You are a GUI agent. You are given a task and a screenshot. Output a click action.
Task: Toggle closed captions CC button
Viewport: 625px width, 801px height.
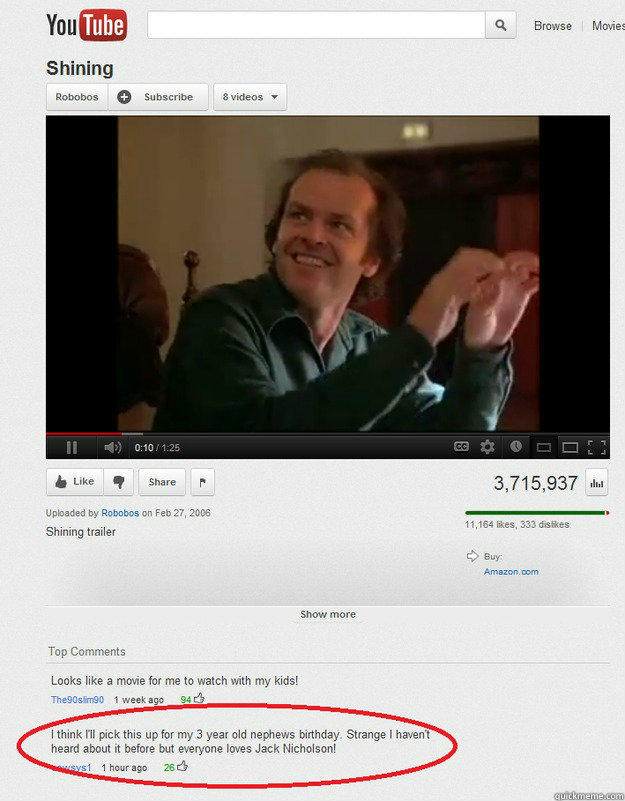(461, 446)
